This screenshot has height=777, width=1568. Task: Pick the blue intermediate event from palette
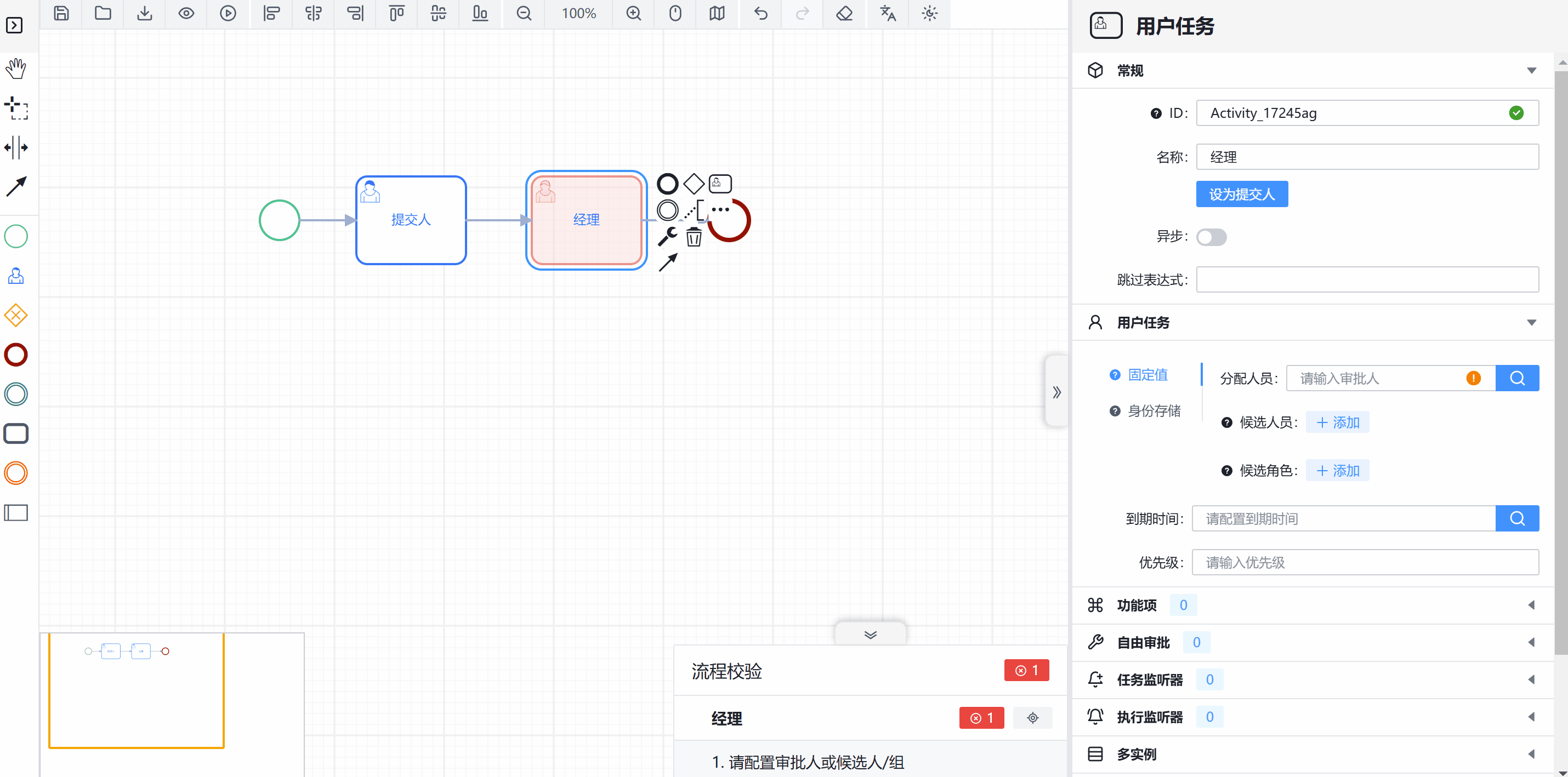click(x=16, y=395)
